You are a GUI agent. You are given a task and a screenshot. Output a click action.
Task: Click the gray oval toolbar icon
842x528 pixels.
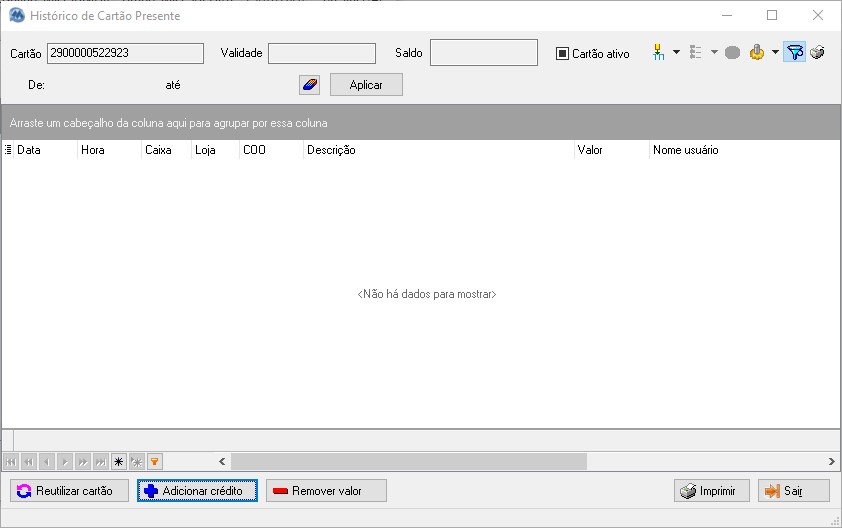(x=732, y=53)
